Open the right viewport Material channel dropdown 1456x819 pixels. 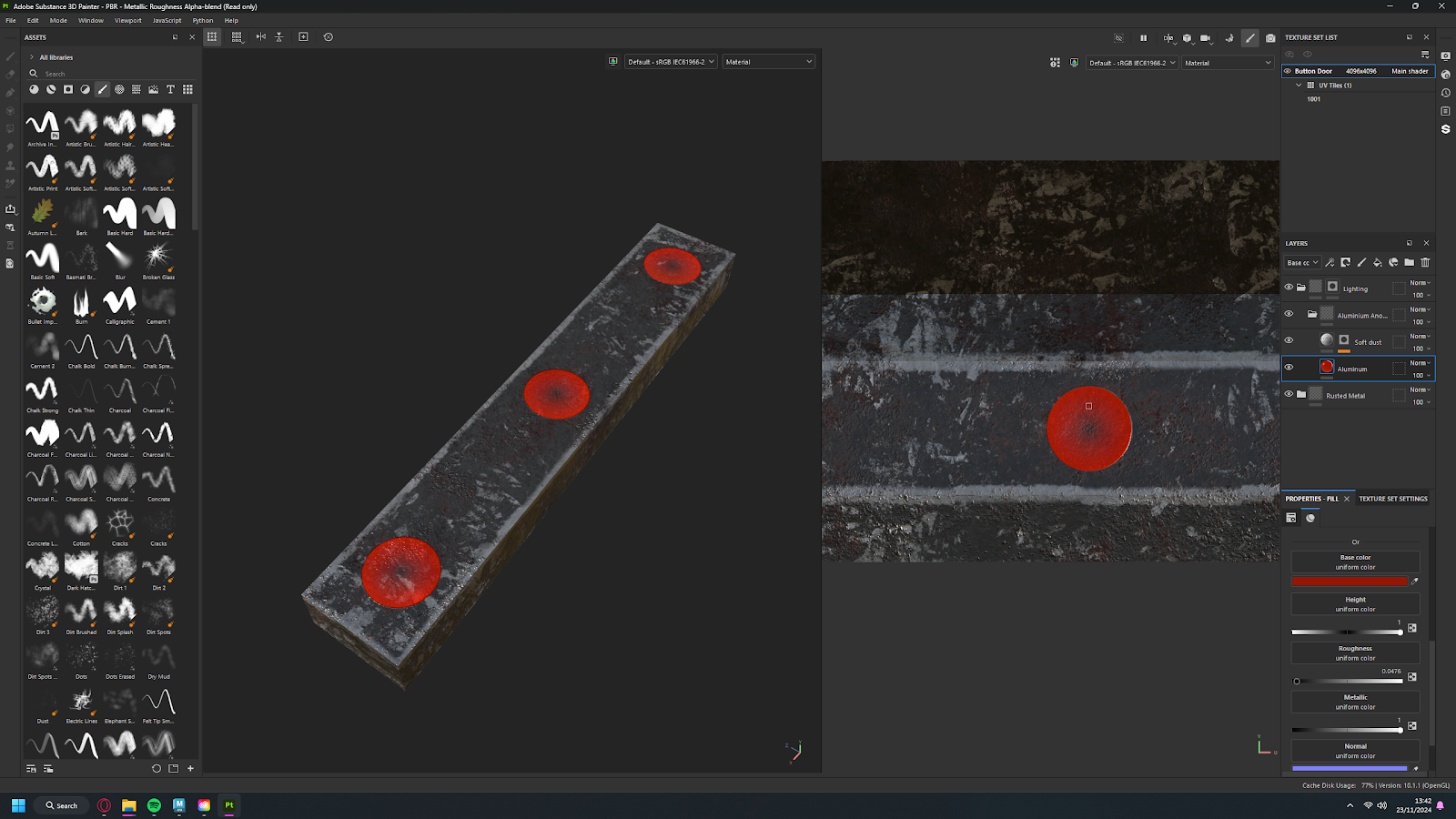click(1228, 63)
